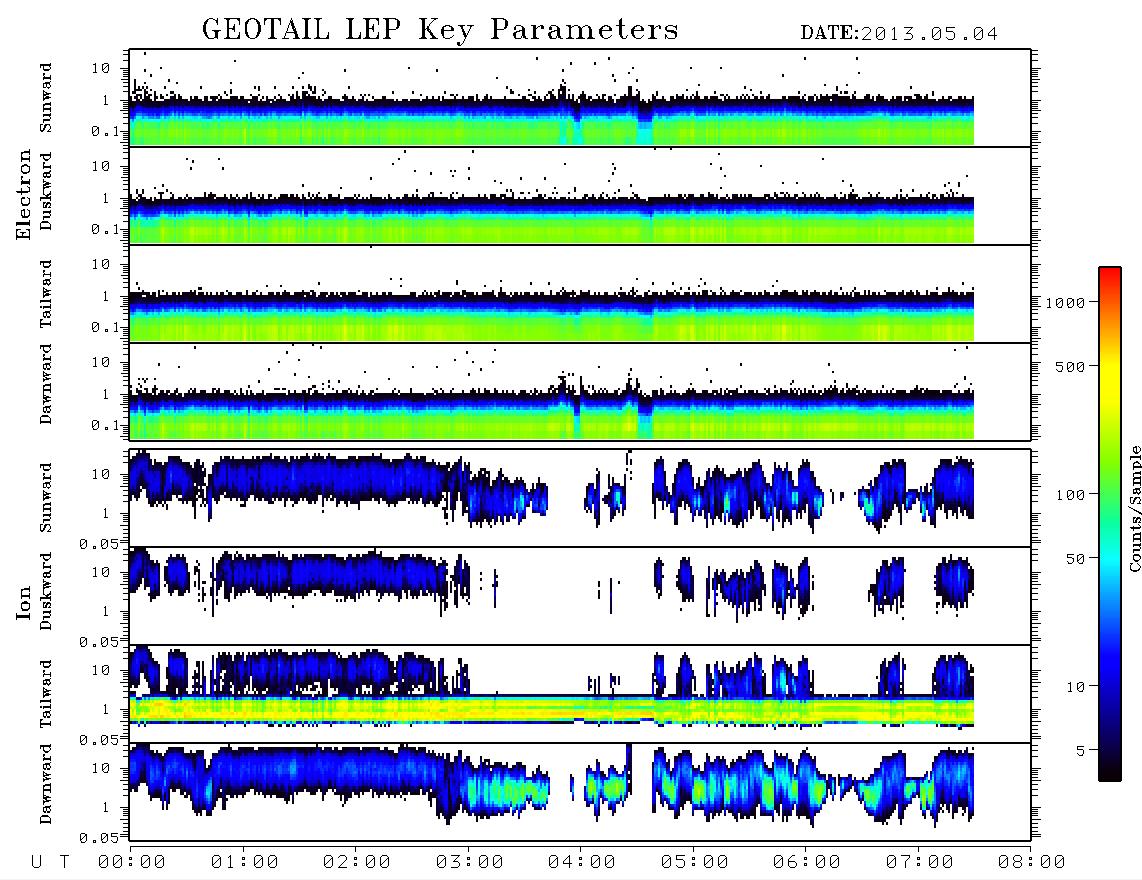The width and height of the screenshot is (1142, 880).
Task: Select the Electron Sunward panel label
Action: tap(46, 98)
